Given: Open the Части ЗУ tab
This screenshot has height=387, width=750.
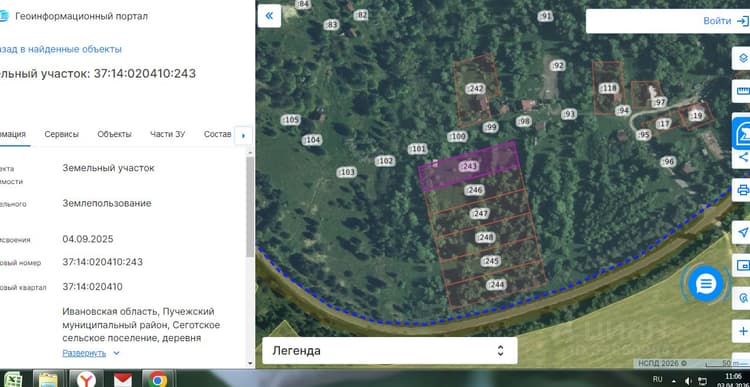Looking at the screenshot, I should pos(167,134).
